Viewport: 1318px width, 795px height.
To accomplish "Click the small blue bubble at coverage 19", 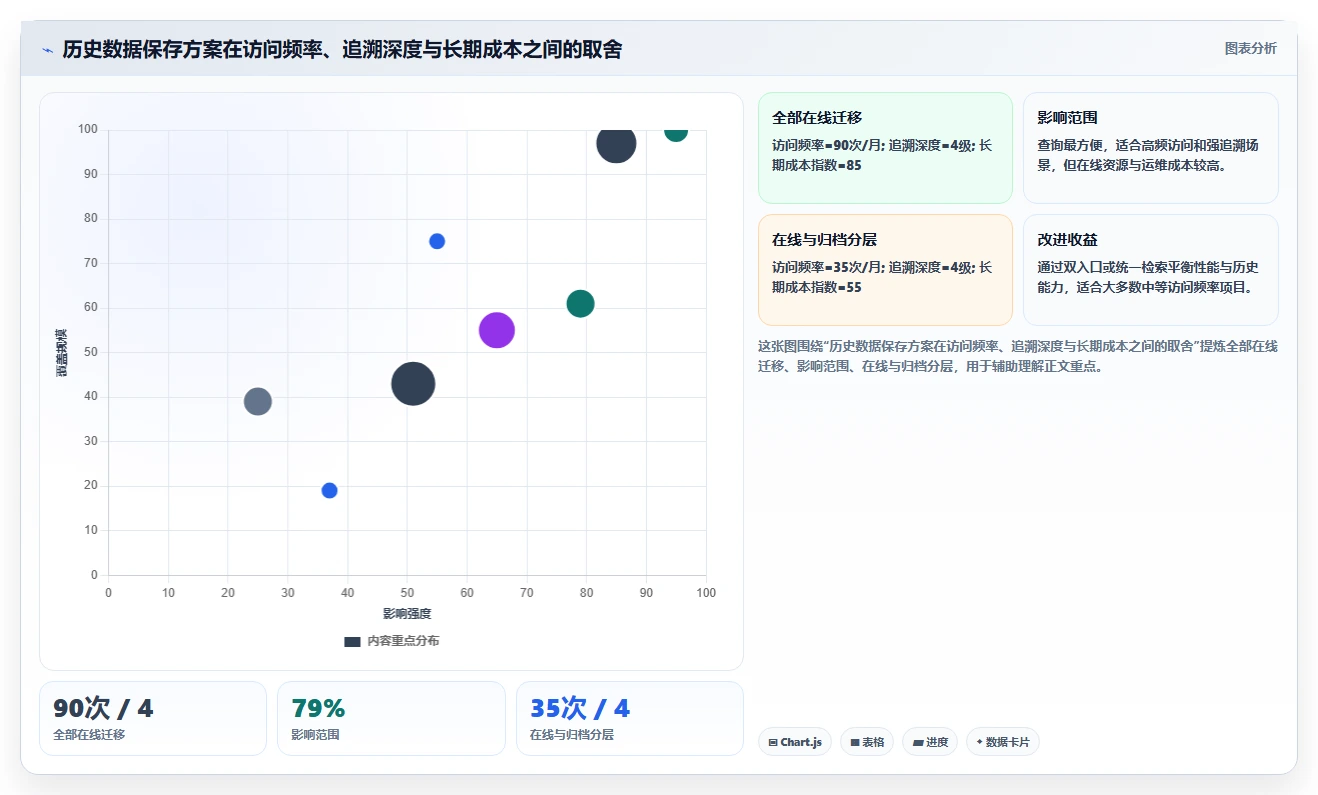I will (x=329, y=490).
